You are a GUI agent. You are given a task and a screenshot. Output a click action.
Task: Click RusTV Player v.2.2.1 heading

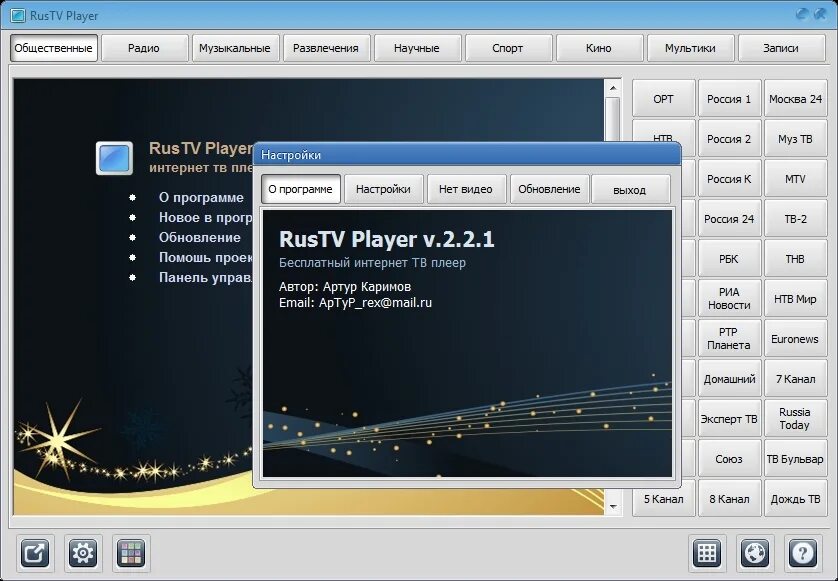[x=386, y=239]
